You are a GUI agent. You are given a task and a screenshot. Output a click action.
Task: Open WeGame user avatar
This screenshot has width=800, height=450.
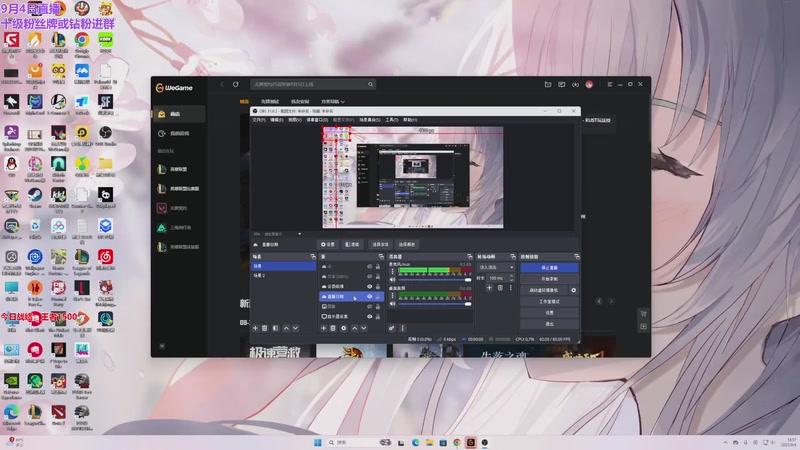pyautogui.click(x=589, y=84)
